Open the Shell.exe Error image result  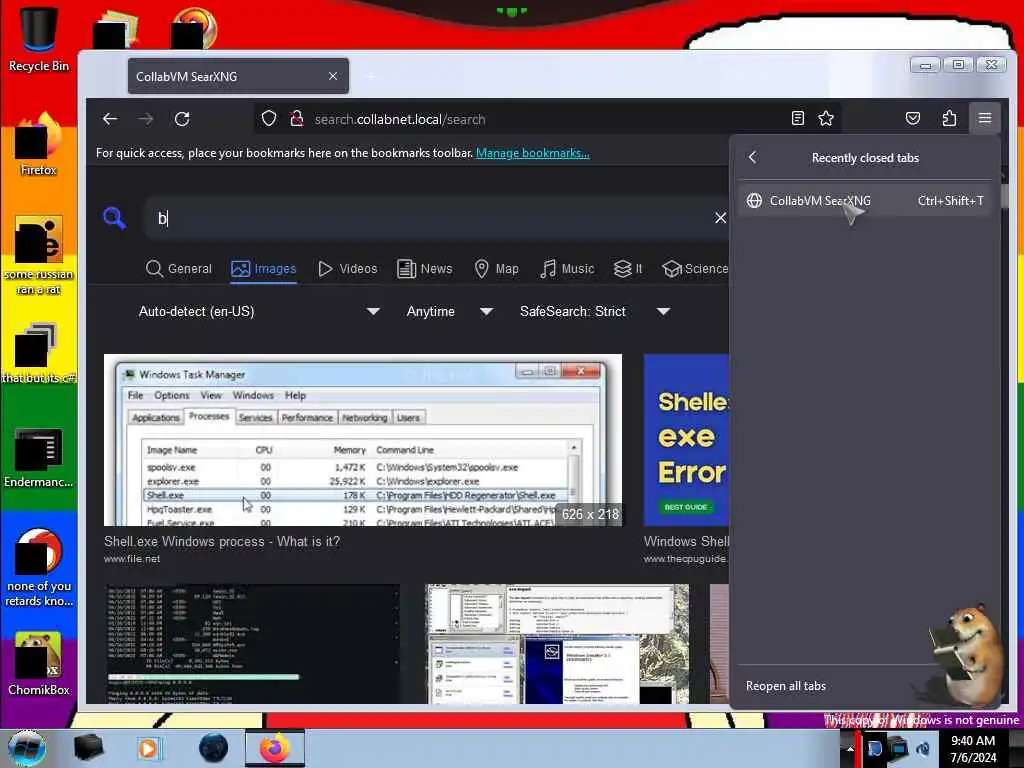(x=686, y=440)
